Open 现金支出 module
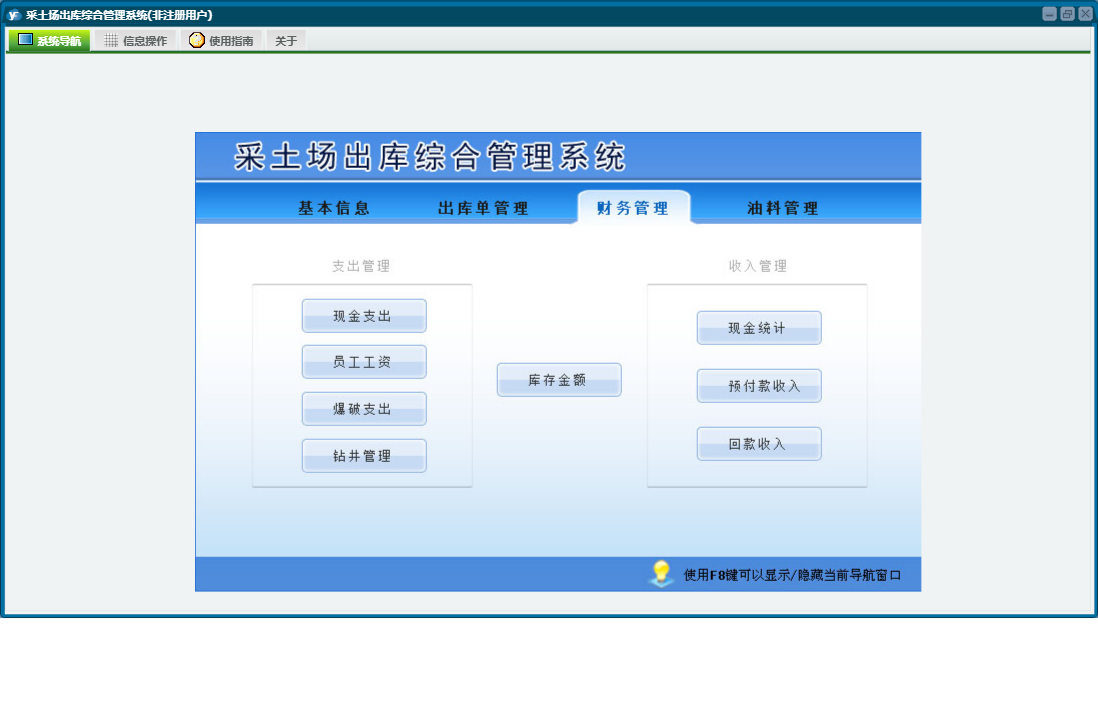Viewport: 1098px width, 716px height. click(x=364, y=316)
